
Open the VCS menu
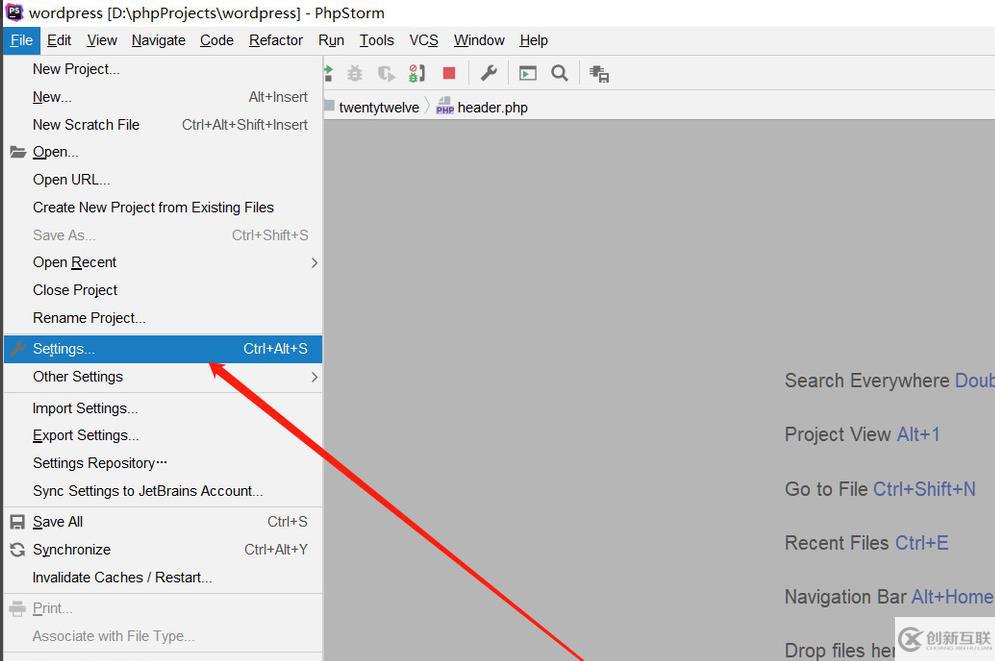coord(424,41)
